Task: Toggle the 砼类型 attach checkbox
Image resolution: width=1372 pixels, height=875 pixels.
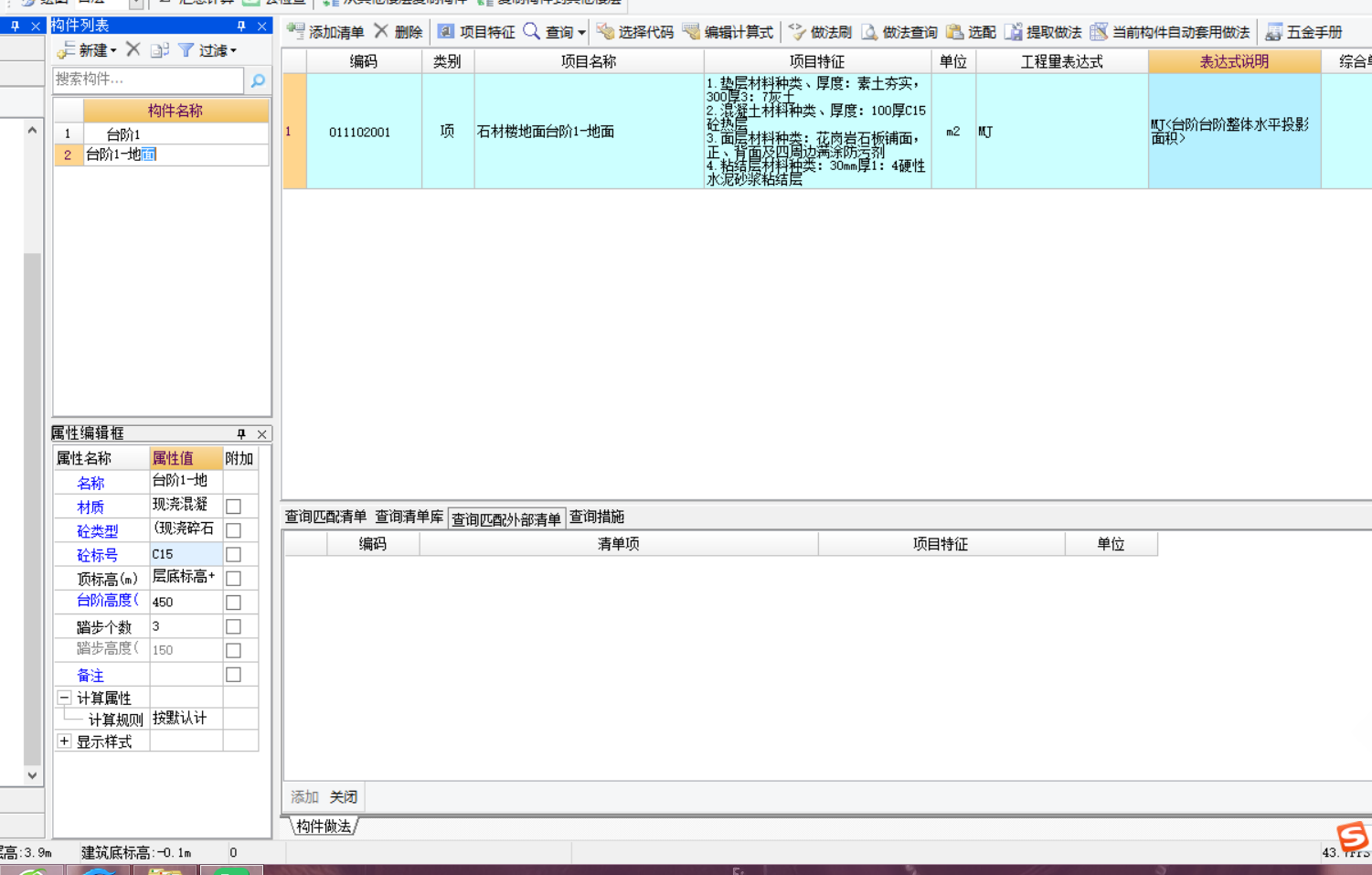Action: coord(234,530)
